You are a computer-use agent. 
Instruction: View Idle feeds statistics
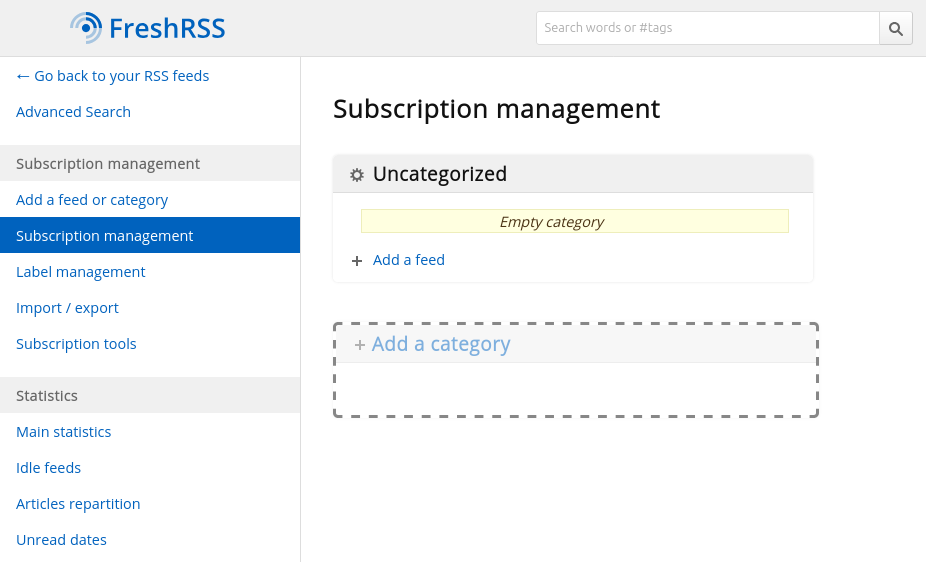48,468
